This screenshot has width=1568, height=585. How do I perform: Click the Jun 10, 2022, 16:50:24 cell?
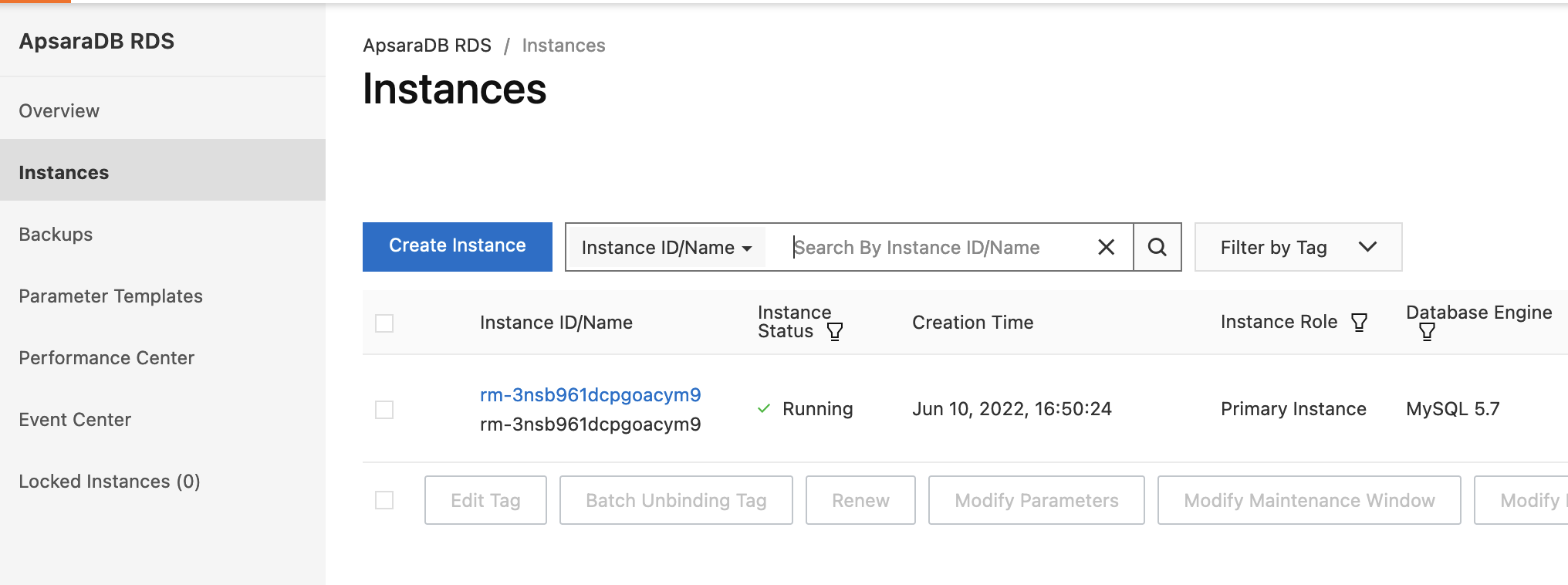[x=1012, y=409]
